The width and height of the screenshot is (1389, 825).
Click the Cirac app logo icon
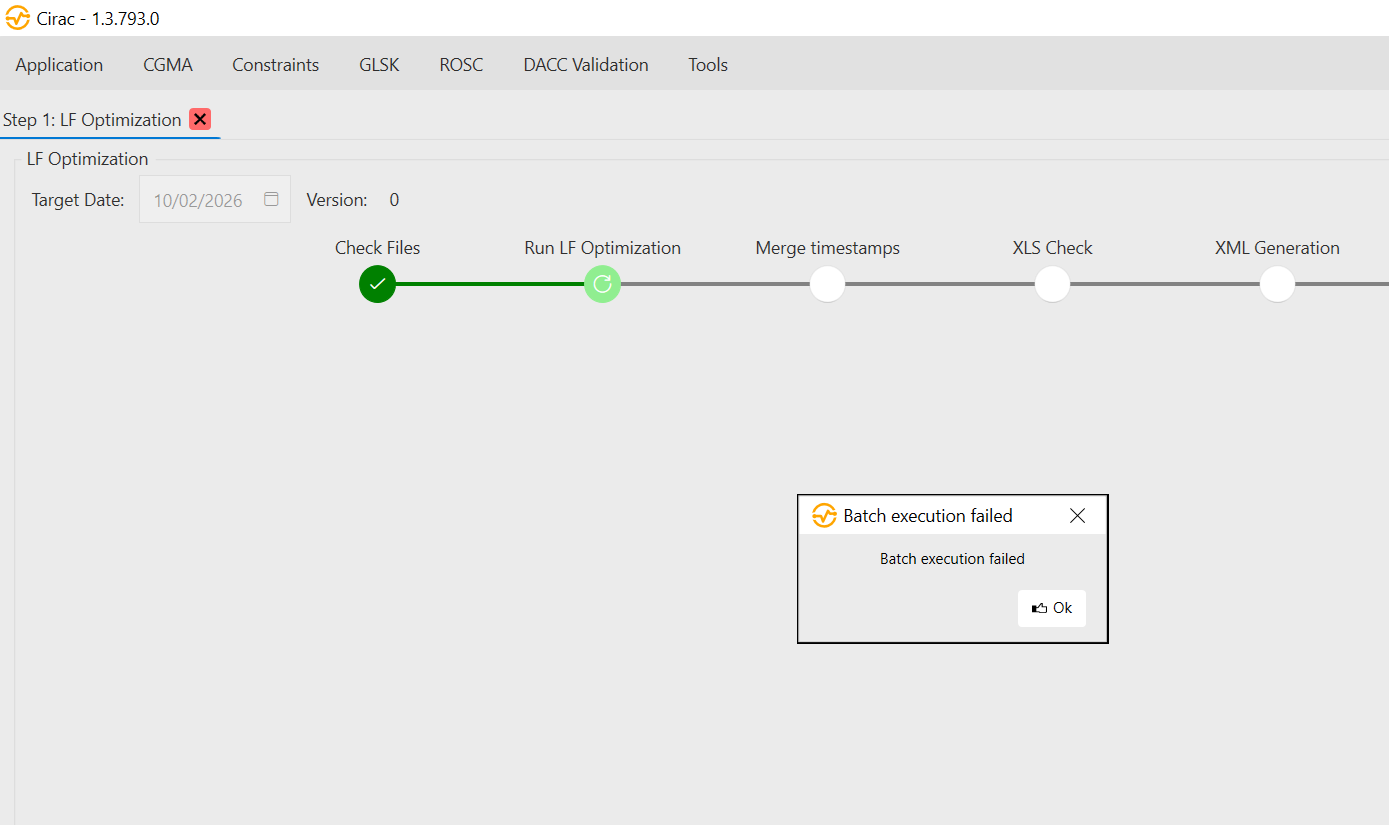coord(17,18)
